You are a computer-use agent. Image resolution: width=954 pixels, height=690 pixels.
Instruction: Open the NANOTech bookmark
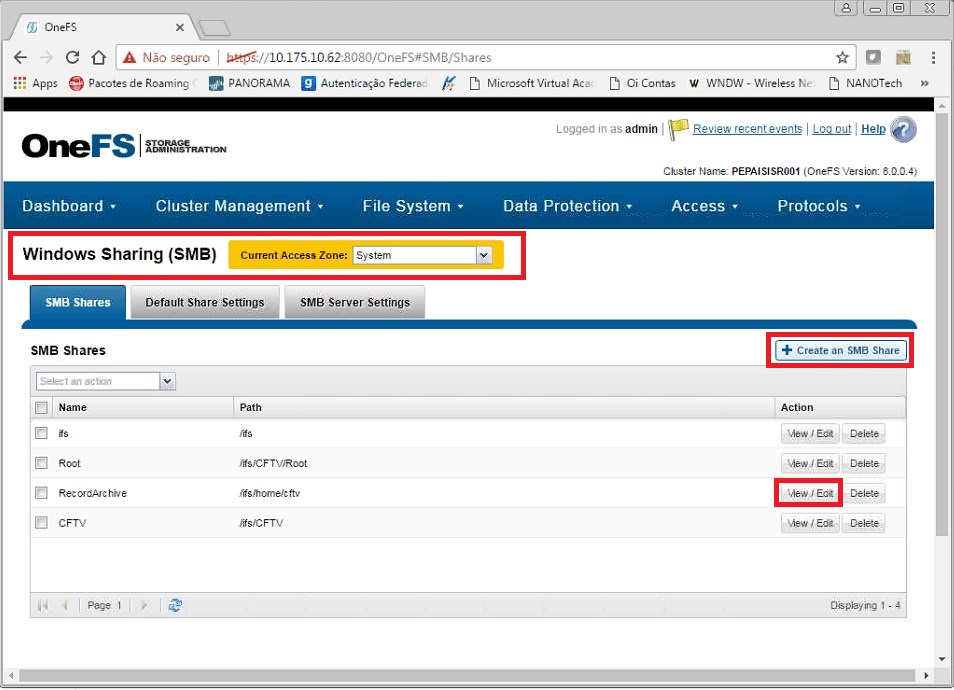pos(866,83)
